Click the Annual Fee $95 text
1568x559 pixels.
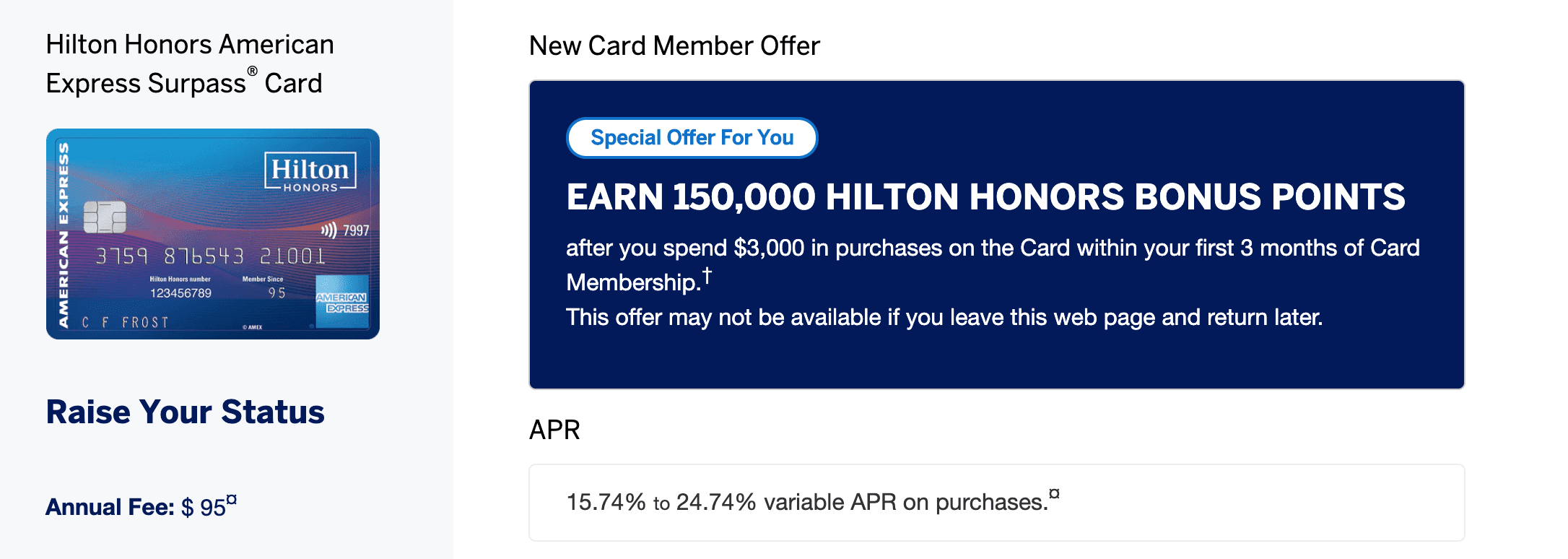click(x=141, y=507)
